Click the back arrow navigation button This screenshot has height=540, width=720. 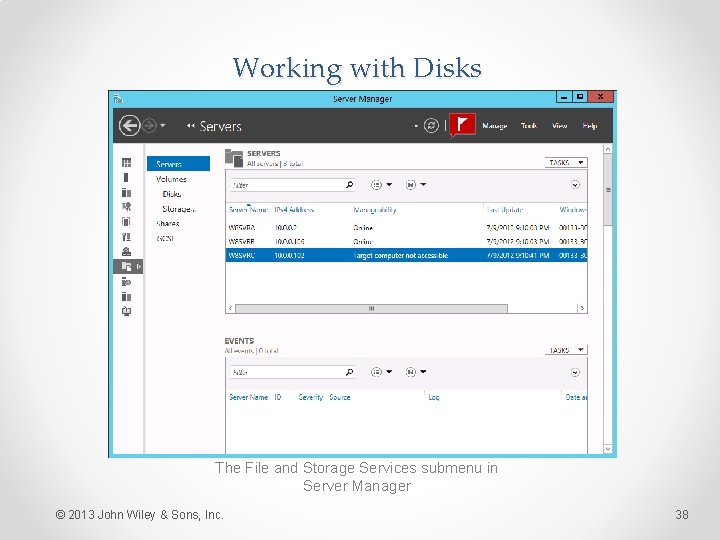tap(129, 125)
